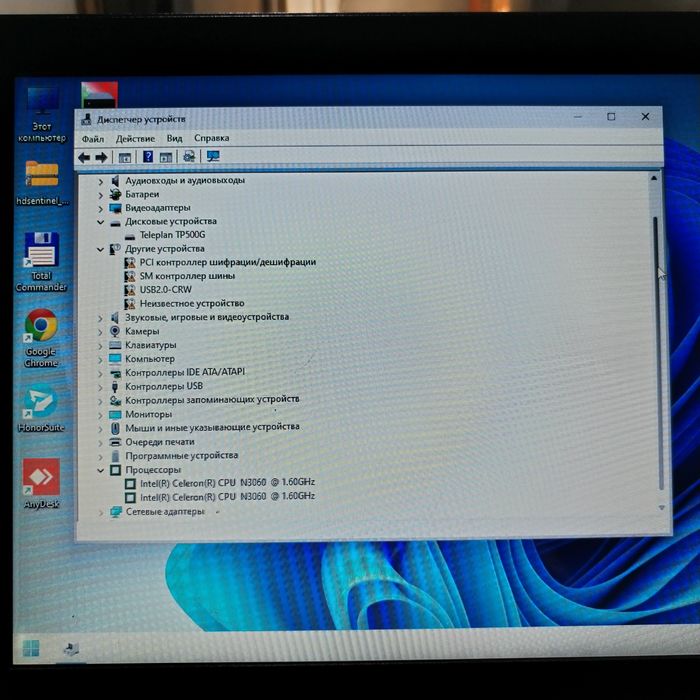Click the Help question-mark toolbar icon
This screenshot has height=700, width=700.
(148, 157)
